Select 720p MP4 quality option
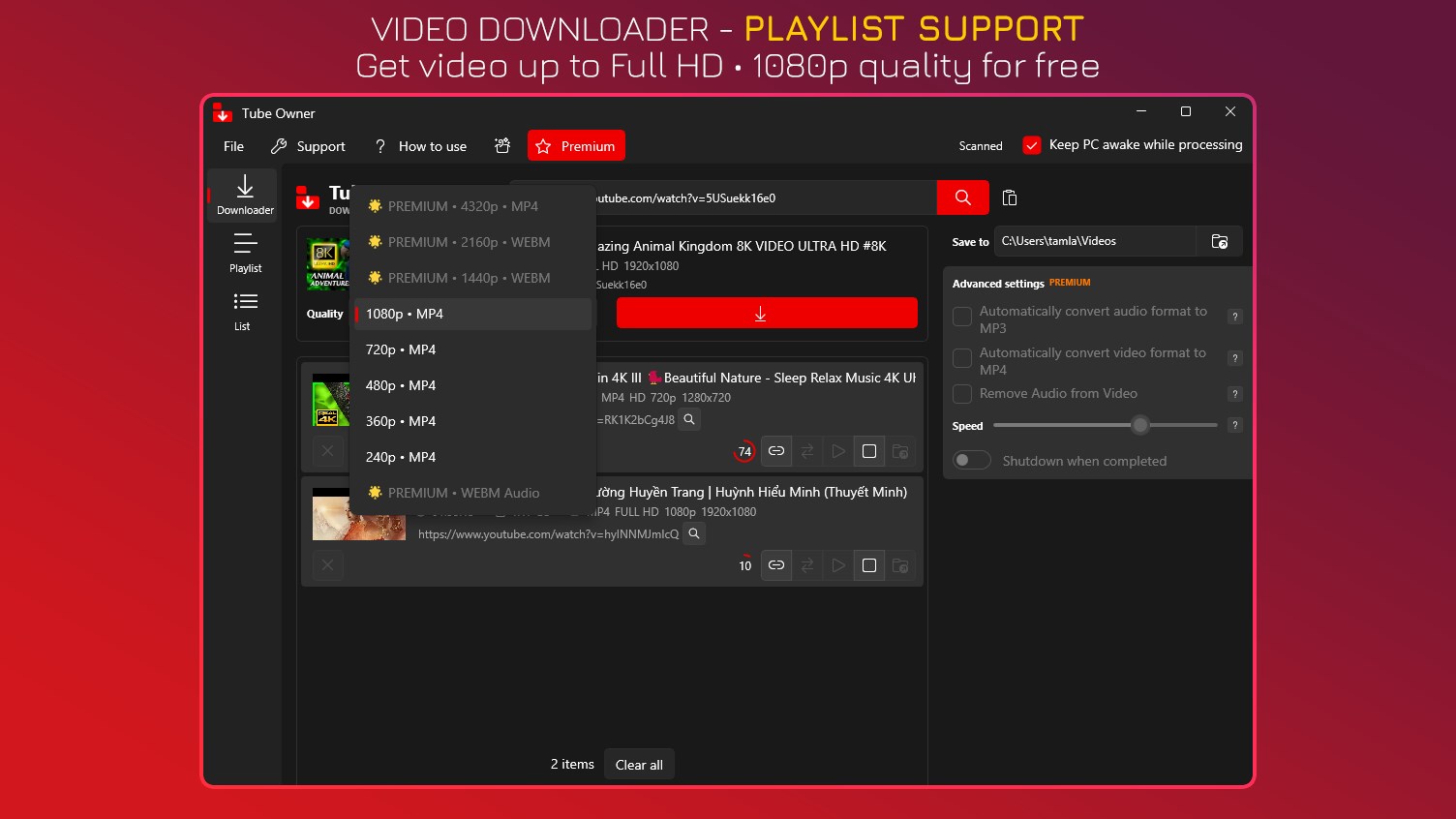 [x=472, y=349]
